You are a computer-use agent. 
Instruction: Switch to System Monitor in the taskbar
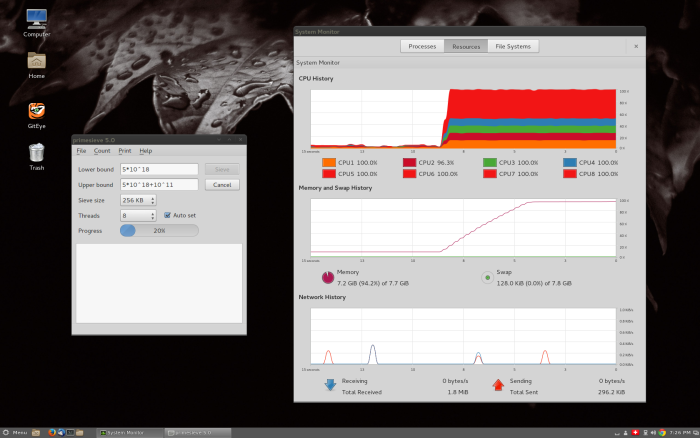pyautogui.click(x=129, y=433)
